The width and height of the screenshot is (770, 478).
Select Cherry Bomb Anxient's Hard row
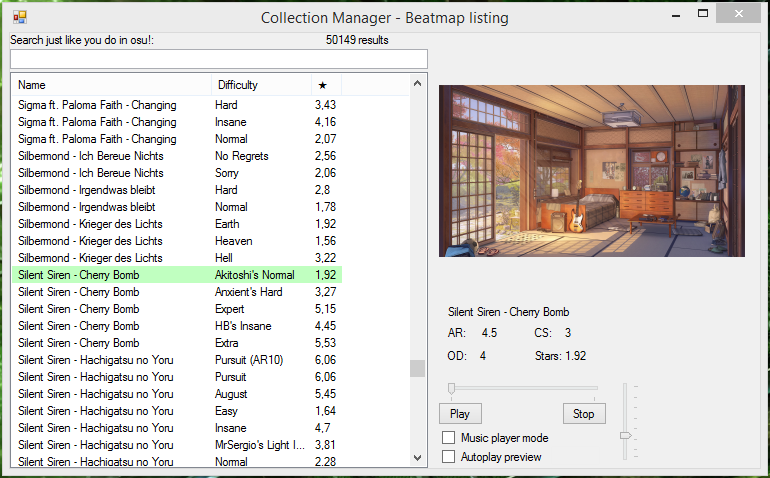177,292
